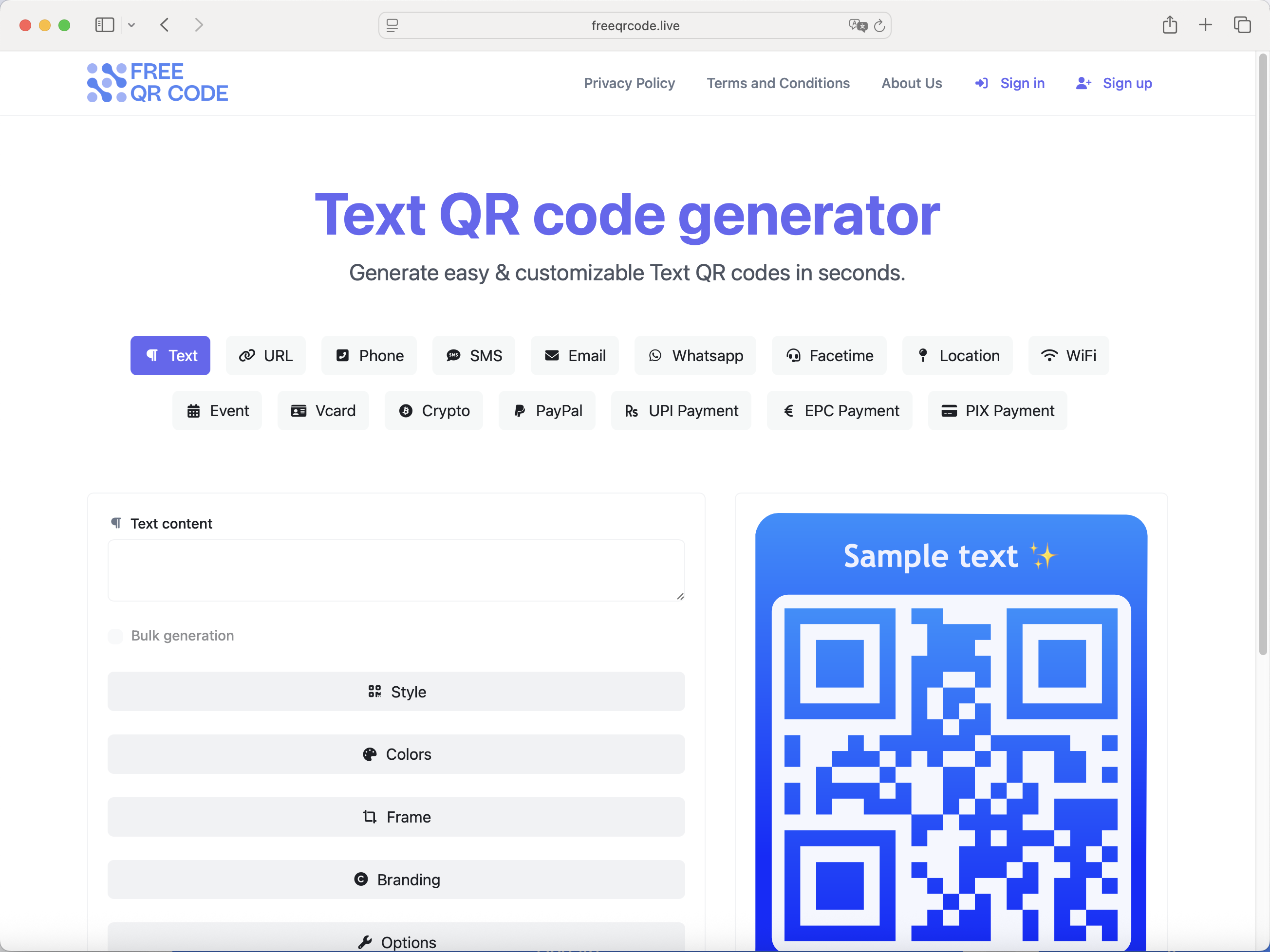Select the Text QR type tab
The width and height of the screenshot is (1270, 952).
(x=170, y=356)
